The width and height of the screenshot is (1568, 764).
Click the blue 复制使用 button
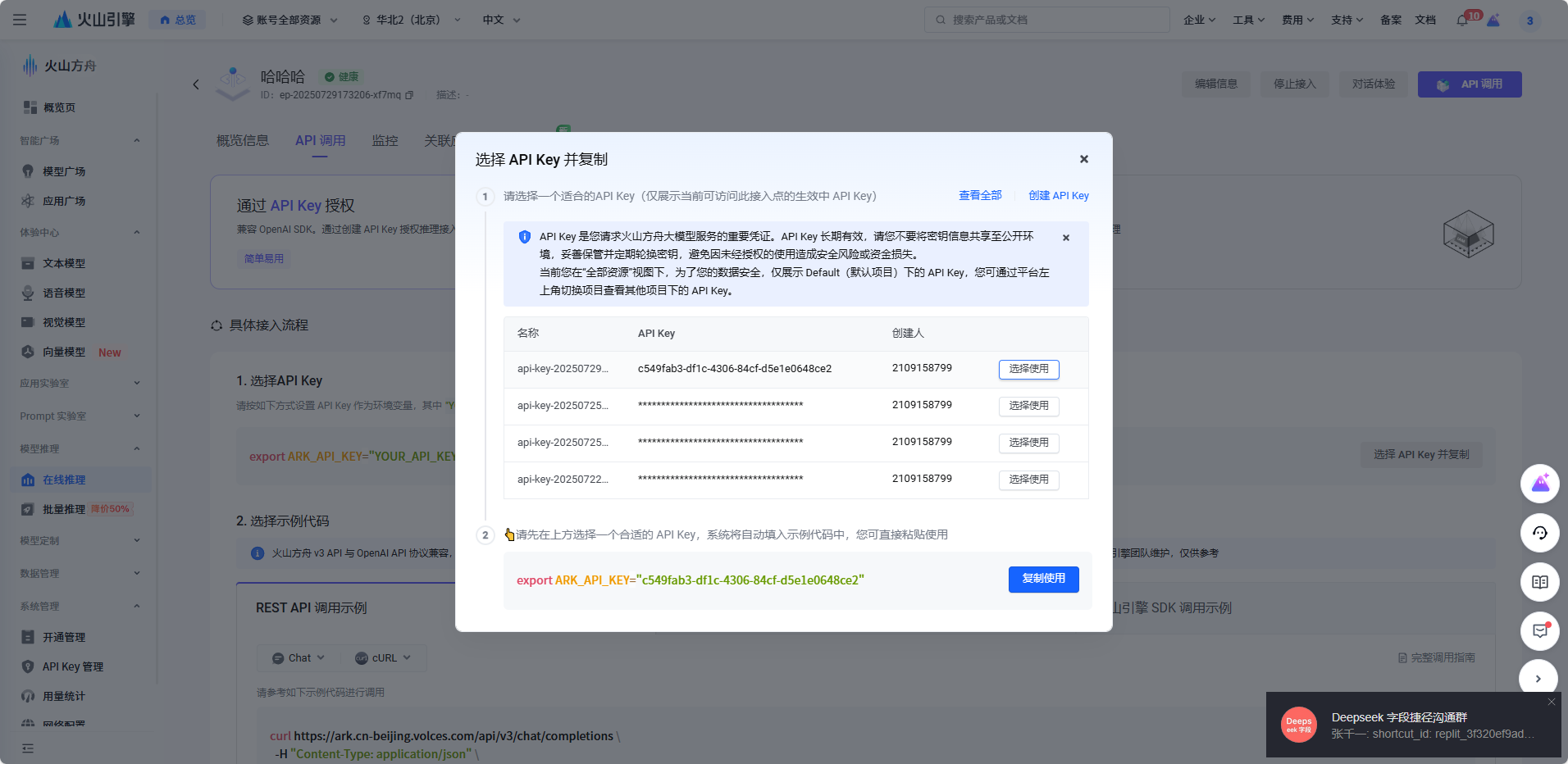click(1043, 579)
